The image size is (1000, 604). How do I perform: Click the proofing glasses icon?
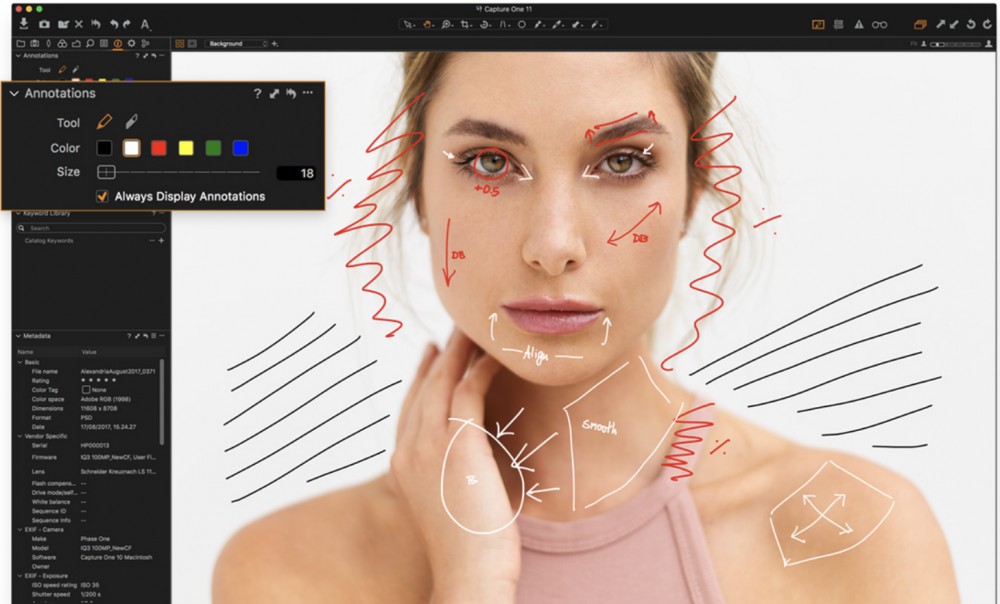coord(879,24)
